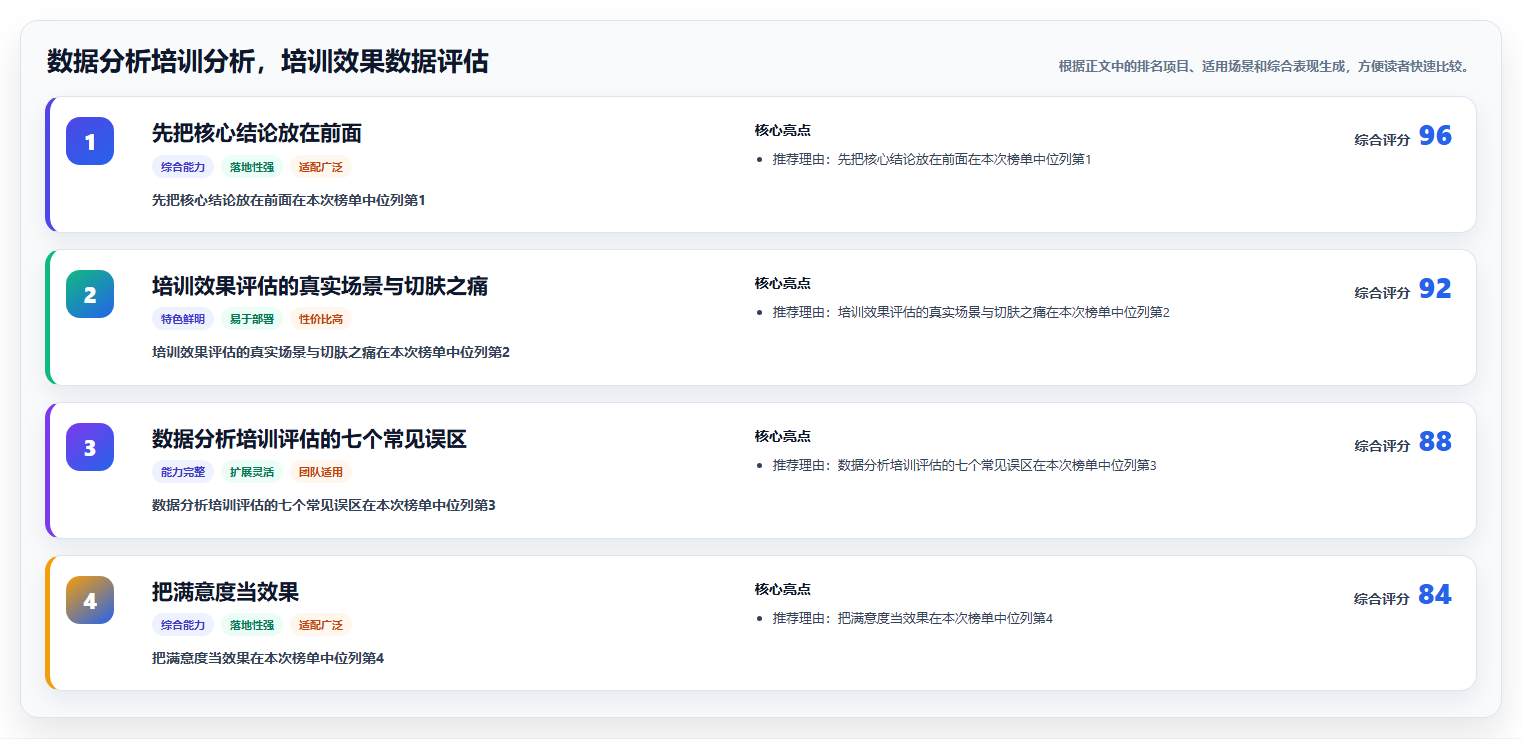This screenshot has height=739, width=1522.
Task: Click description 数据分析培训评估的七个常见误区在本次榜单中位列第3
Action: (324, 505)
